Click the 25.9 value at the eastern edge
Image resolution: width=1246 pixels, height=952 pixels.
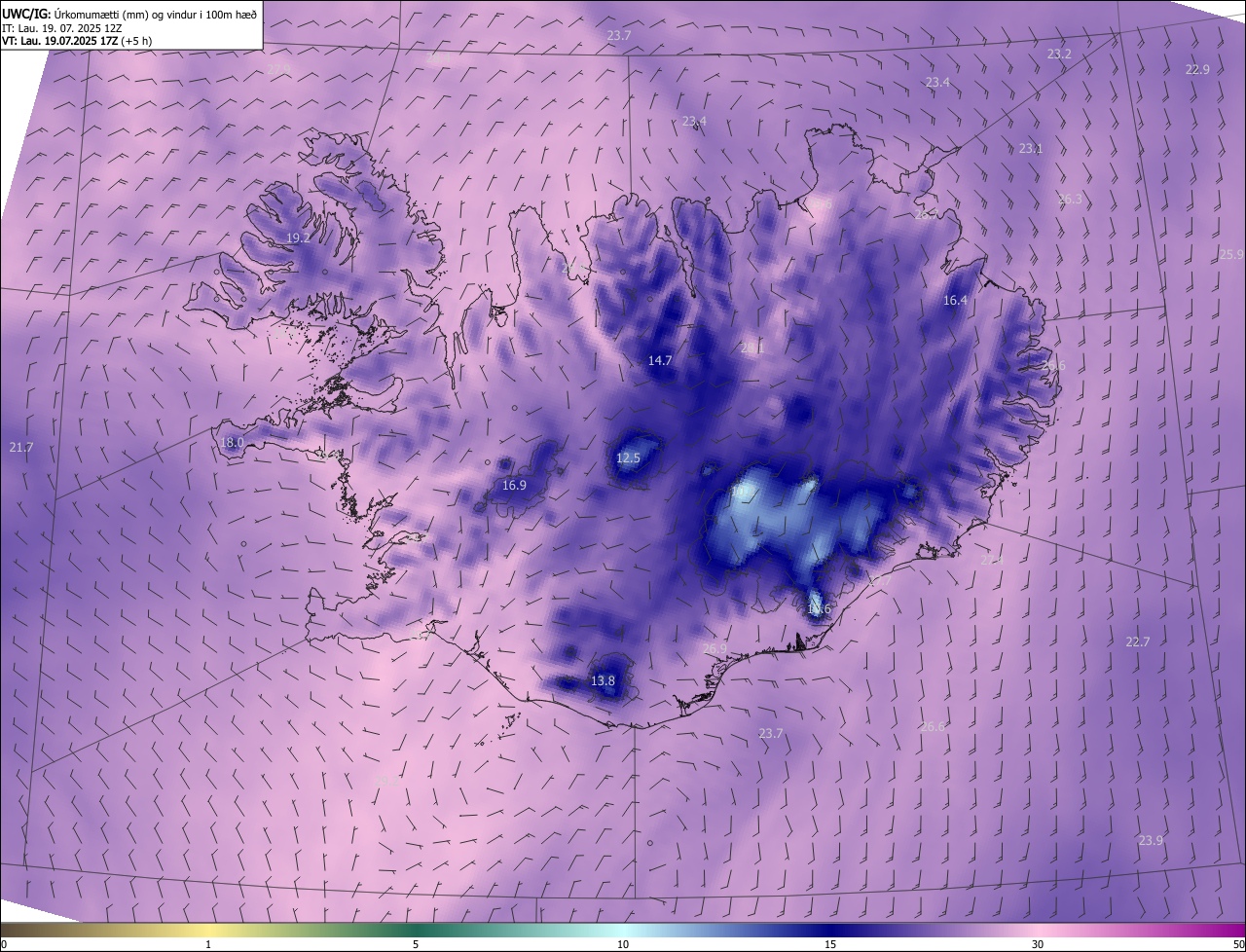[1231, 254]
